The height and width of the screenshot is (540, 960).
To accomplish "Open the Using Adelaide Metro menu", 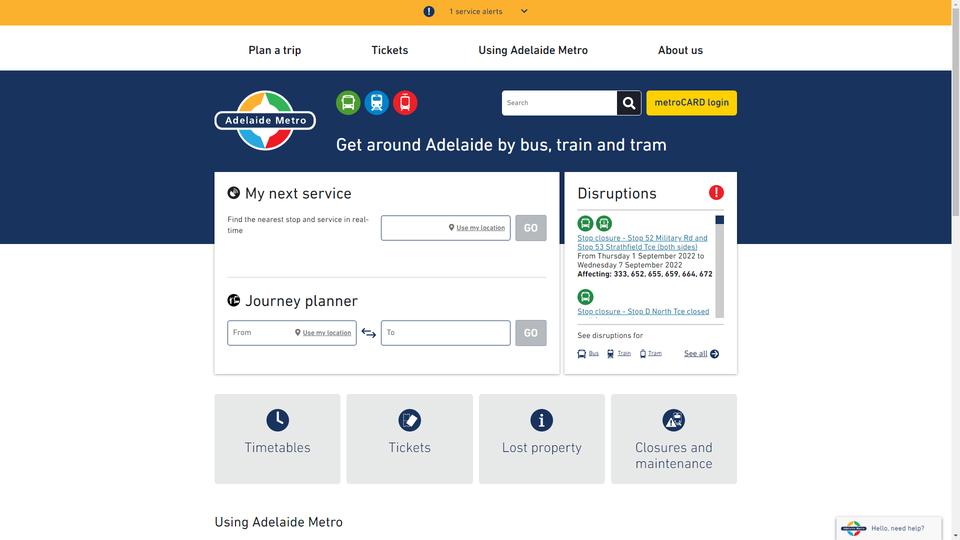I will (x=533, y=50).
